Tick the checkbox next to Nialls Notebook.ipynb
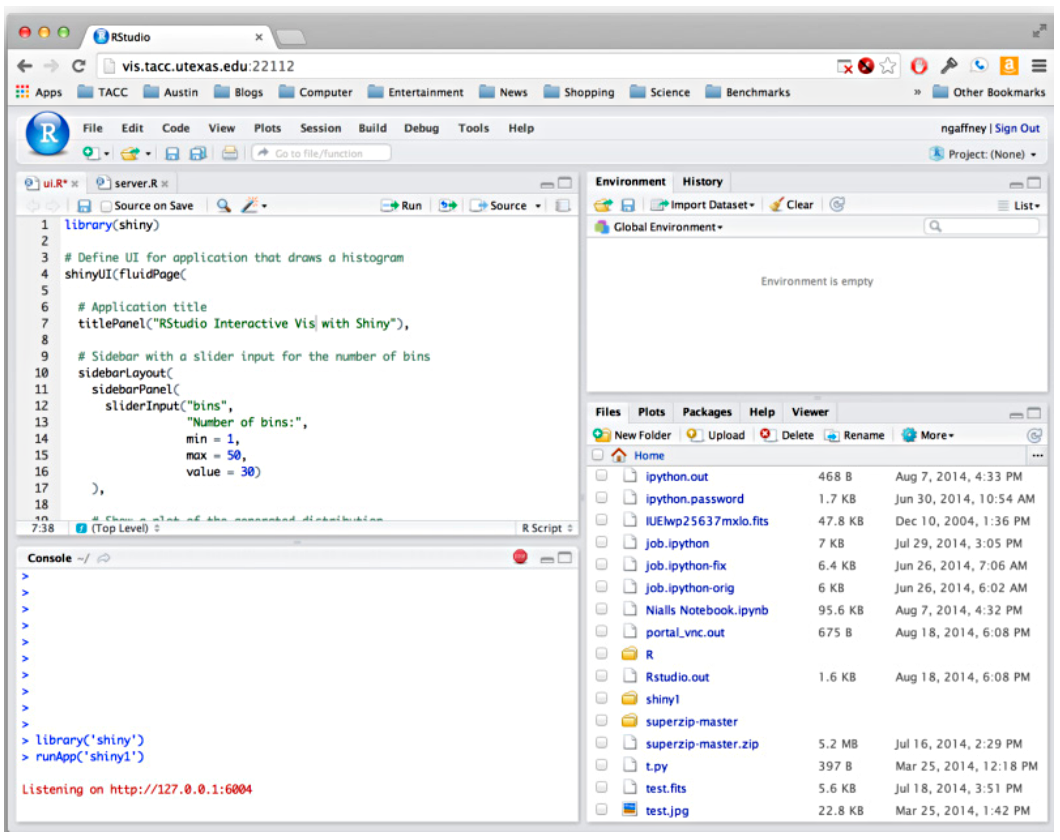Screen dimensions: 1060x840 coord(602,610)
